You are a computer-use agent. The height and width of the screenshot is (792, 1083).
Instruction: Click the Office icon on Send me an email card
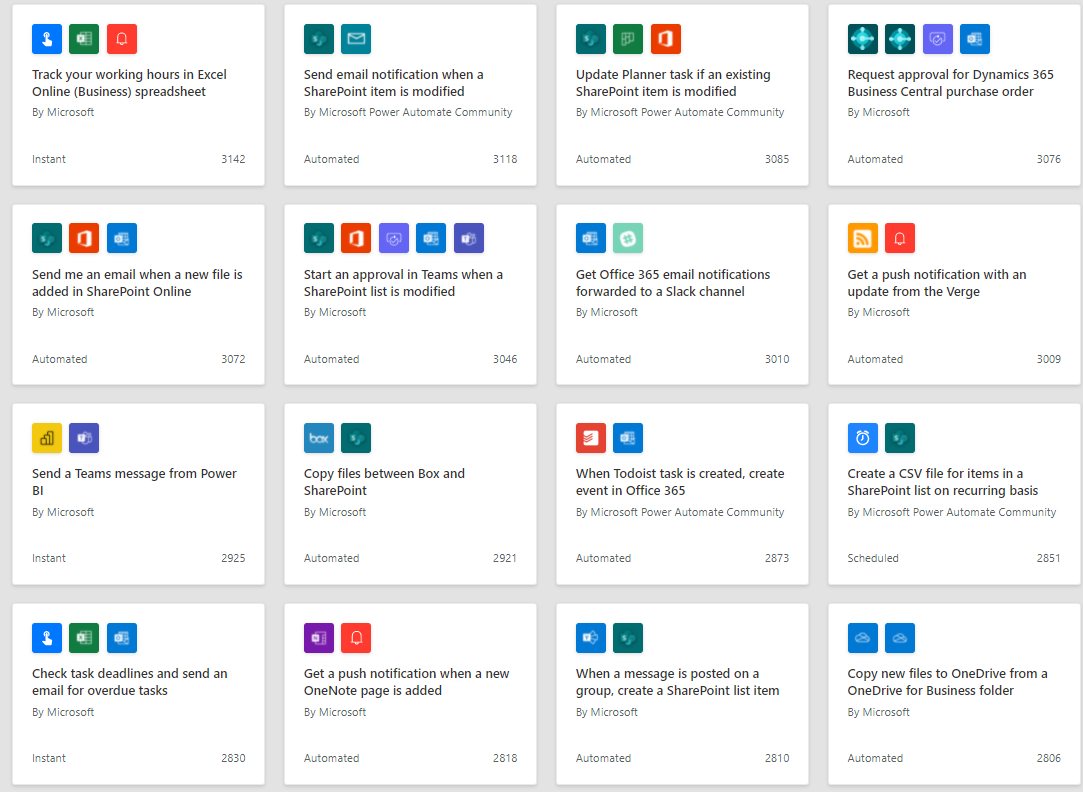(84, 238)
